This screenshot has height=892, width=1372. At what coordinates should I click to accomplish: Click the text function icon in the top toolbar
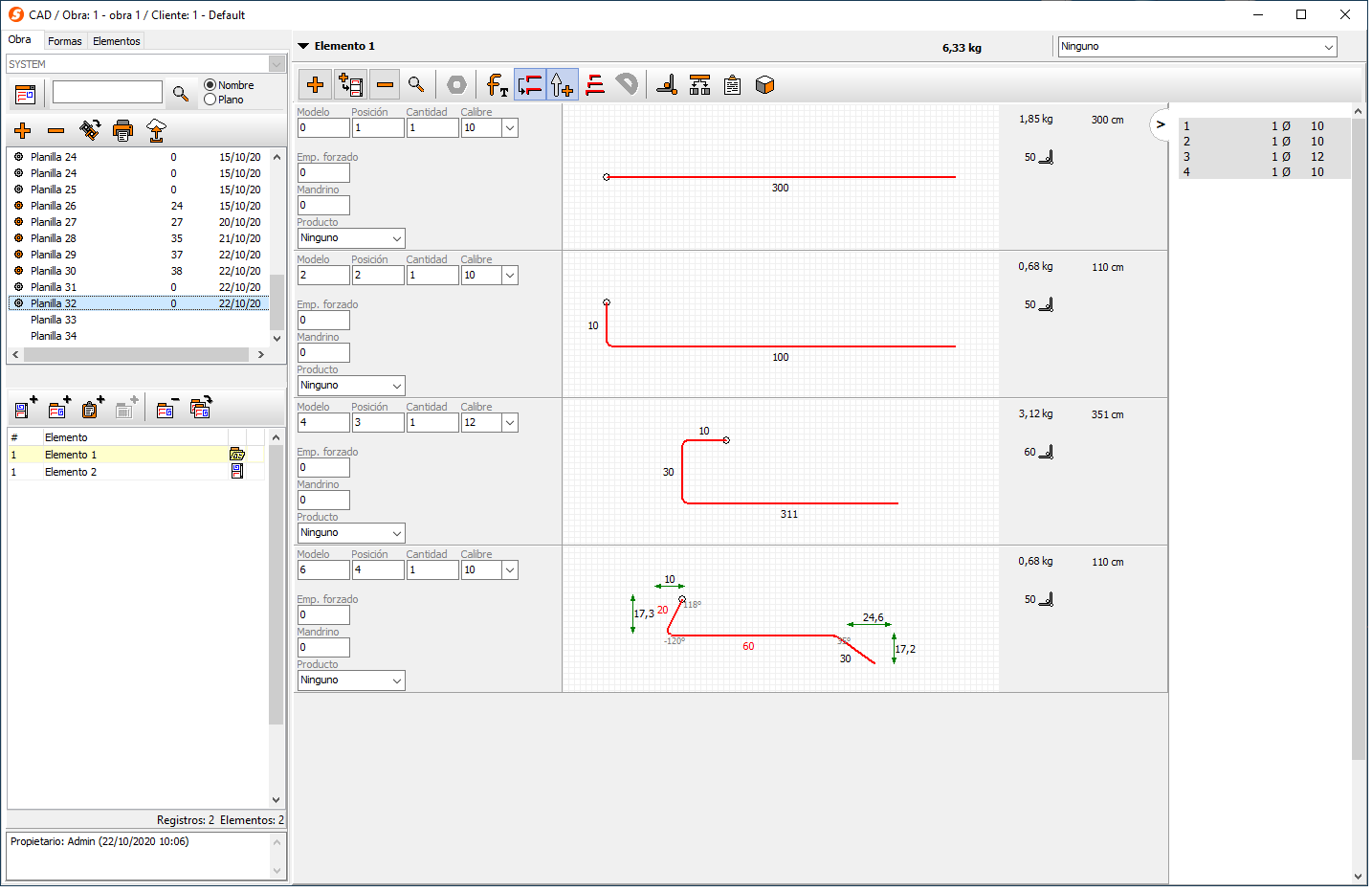click(496, 84)
